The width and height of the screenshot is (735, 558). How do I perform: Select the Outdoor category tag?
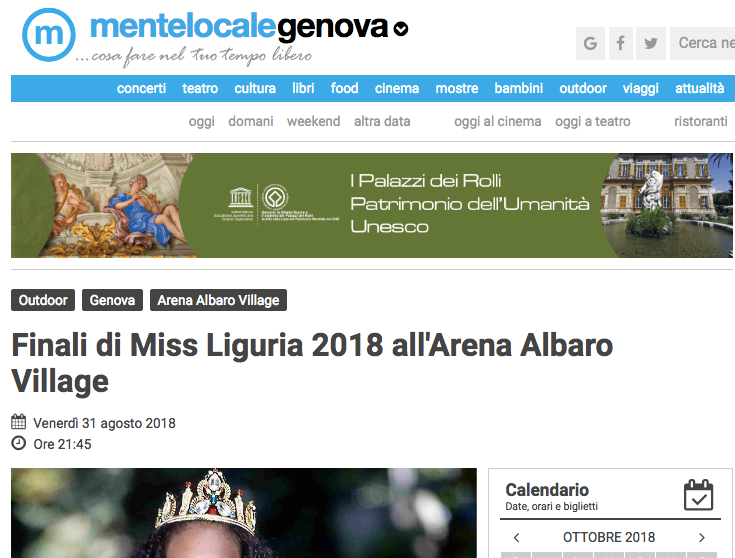[x=43, y=300]
